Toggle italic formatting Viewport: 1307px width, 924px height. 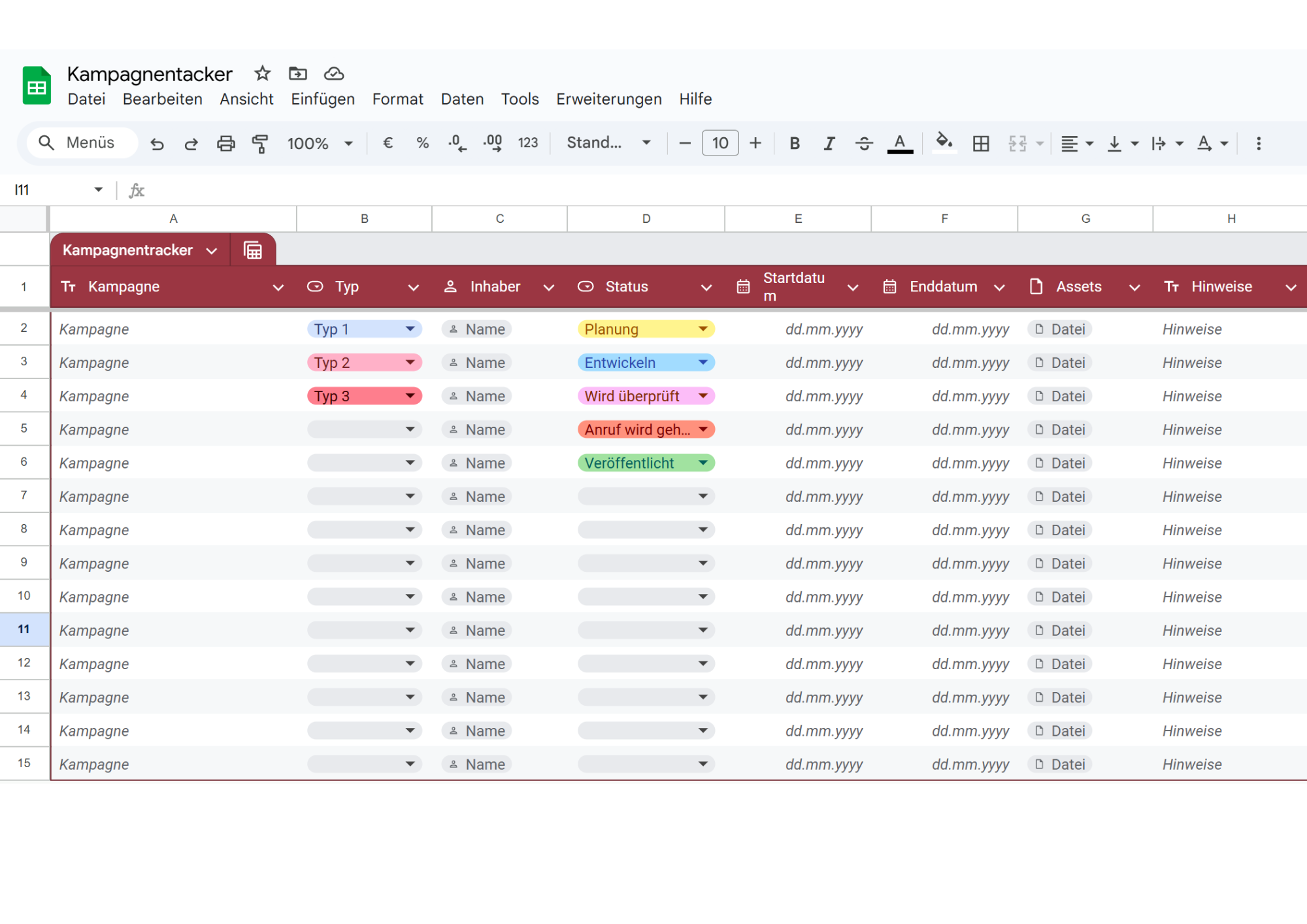[829, 143]
